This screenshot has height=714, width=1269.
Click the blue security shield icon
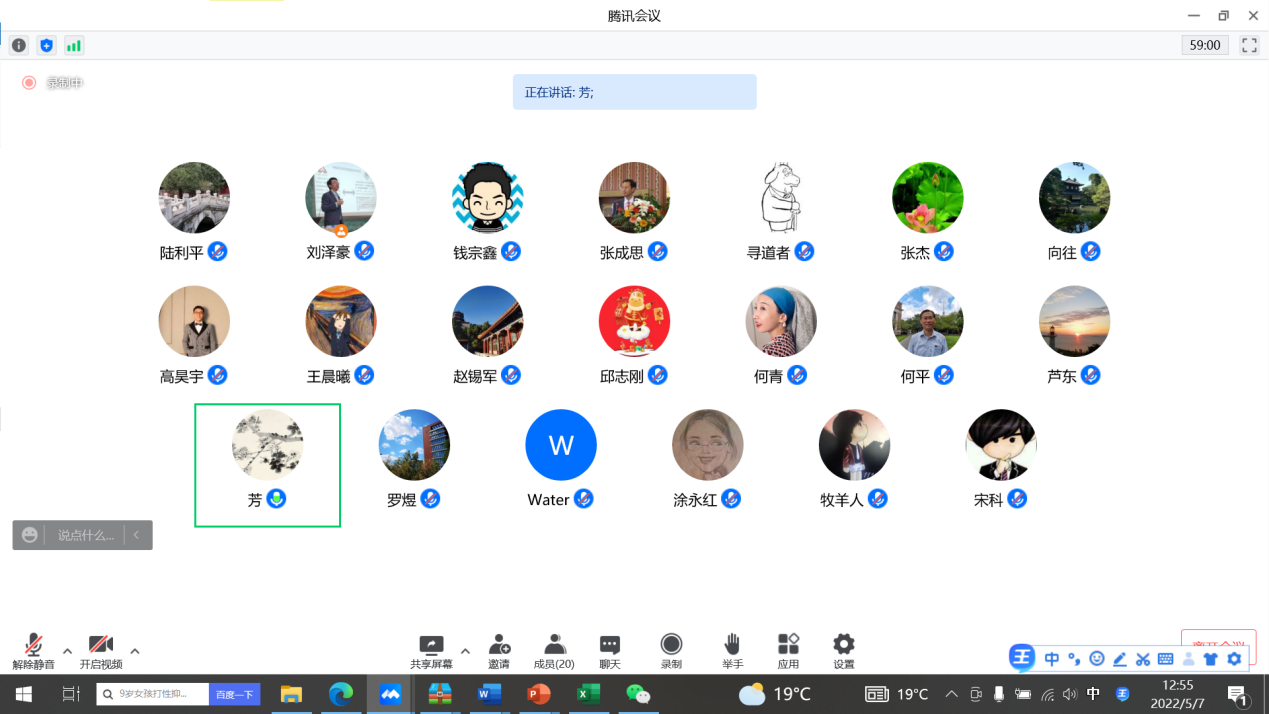46,45
